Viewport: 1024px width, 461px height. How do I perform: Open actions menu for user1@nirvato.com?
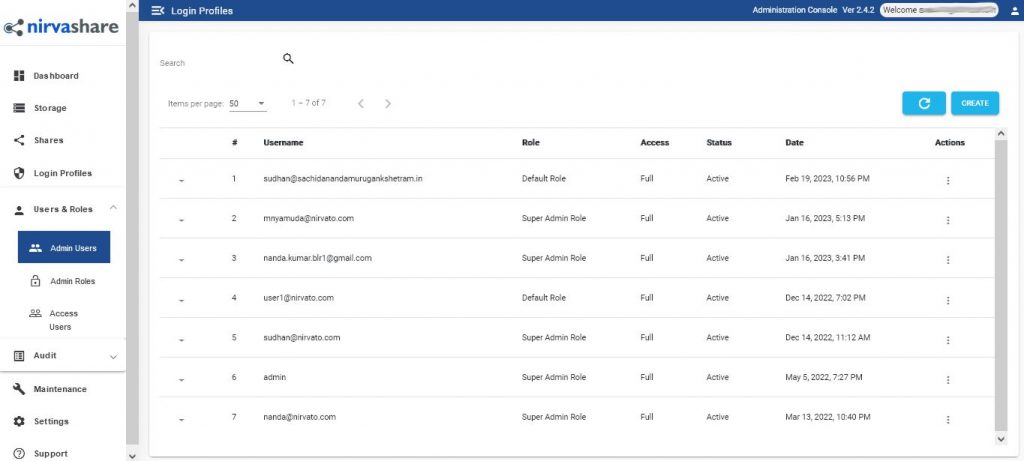point(948,300)
